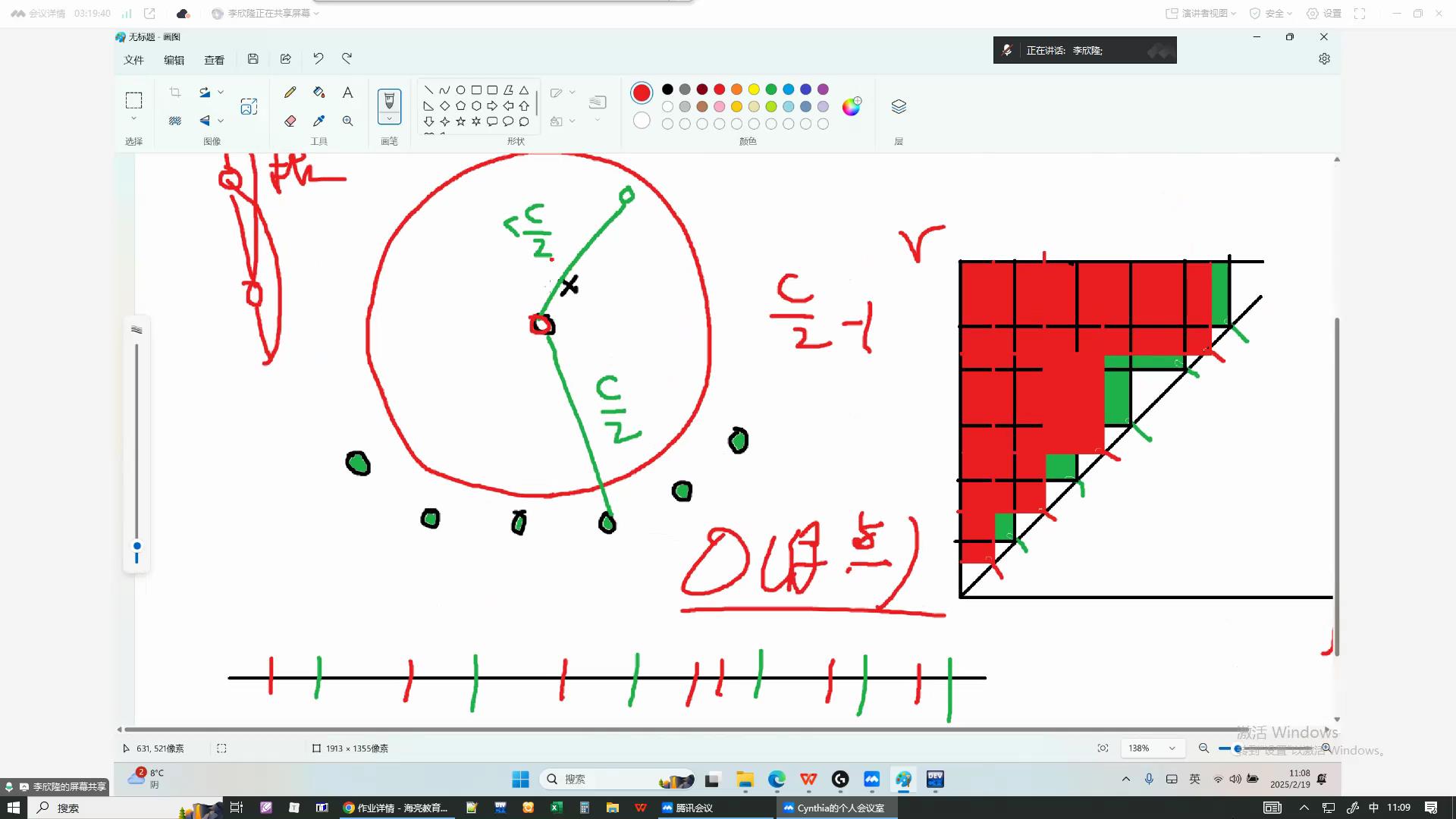Select the Magnifier zoom tool
This screenshot has width=1456, height=819.
click(347, 121)
